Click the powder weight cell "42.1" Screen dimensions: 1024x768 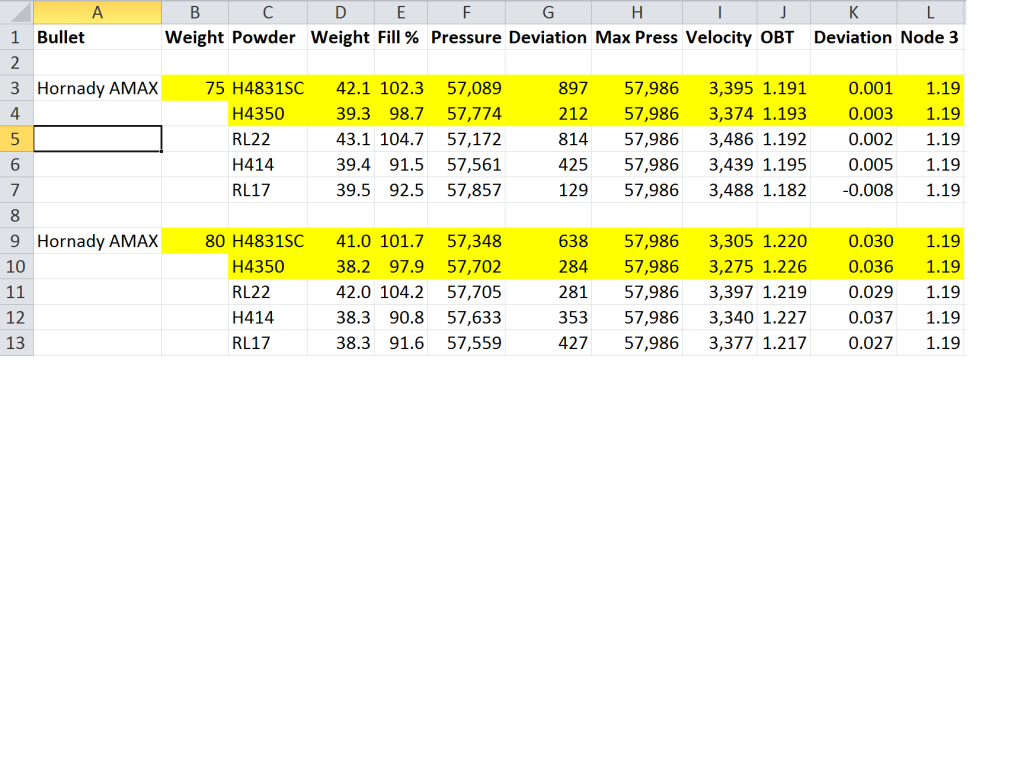(341, 88)
